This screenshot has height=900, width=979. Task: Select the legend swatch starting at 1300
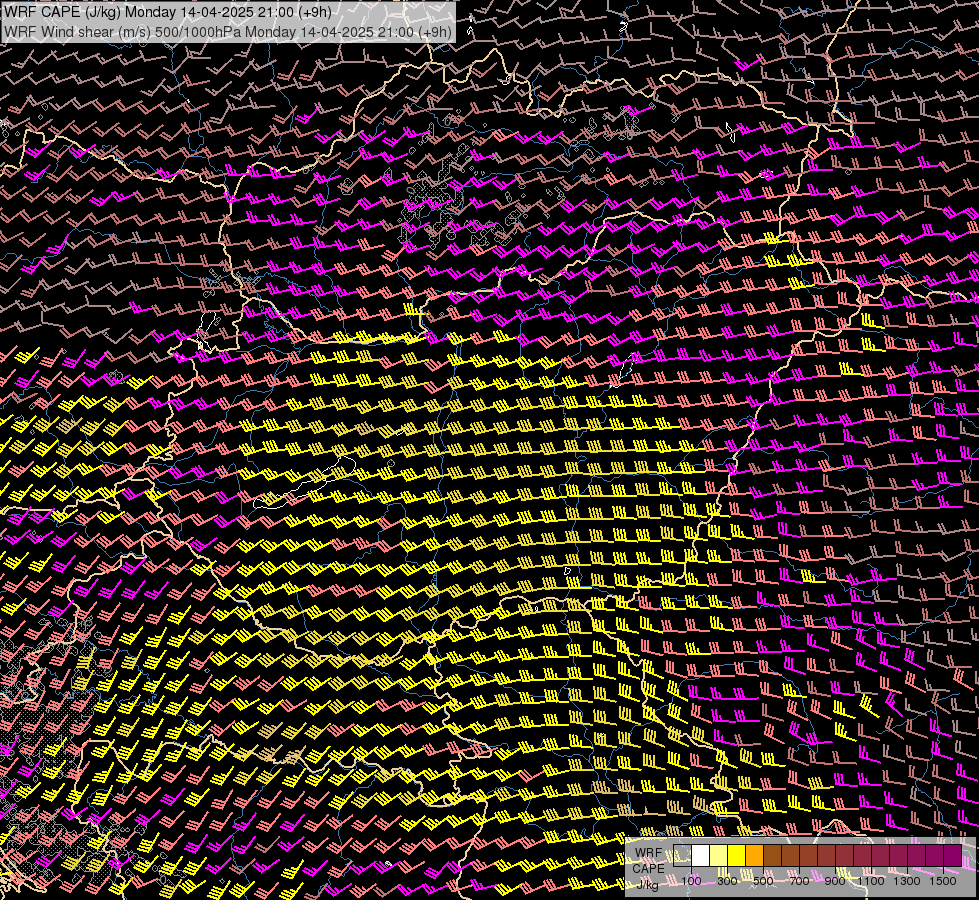click(x=917, y=855)
